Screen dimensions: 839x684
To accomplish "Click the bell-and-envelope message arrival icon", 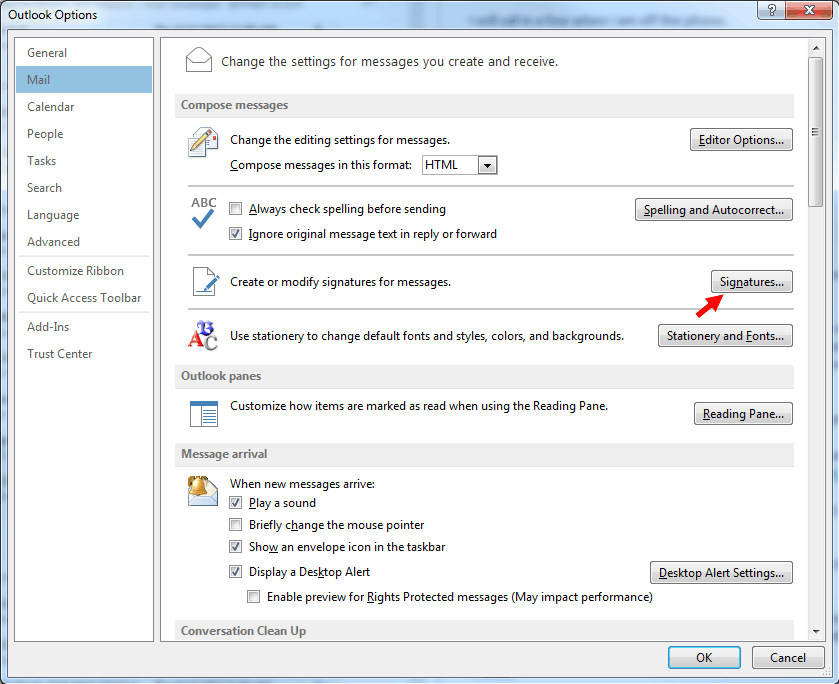I will point(202,491).
